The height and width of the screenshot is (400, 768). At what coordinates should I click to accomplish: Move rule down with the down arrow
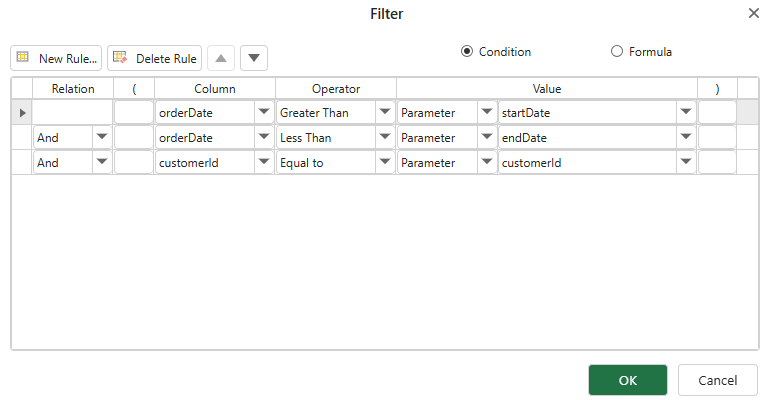tap(254, 58)
